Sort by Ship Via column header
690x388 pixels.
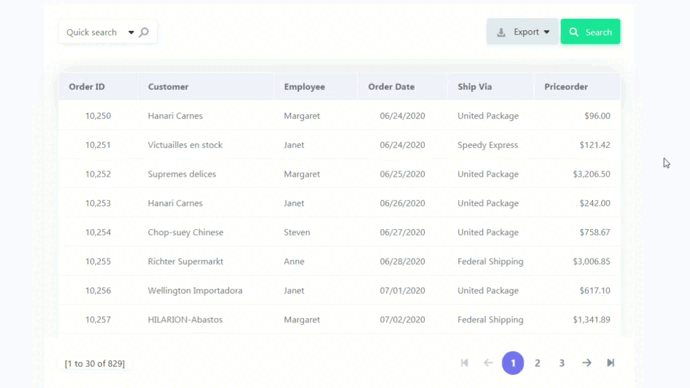pos(474,87)
